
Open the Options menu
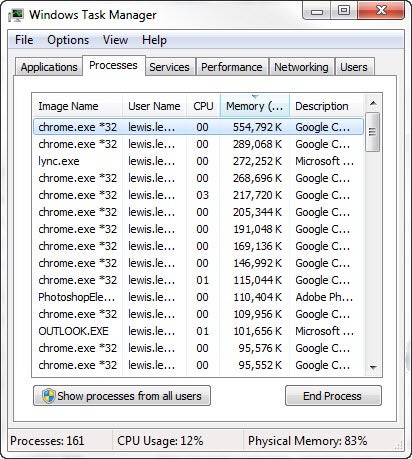pyautogui.click(x=68, y=40)
